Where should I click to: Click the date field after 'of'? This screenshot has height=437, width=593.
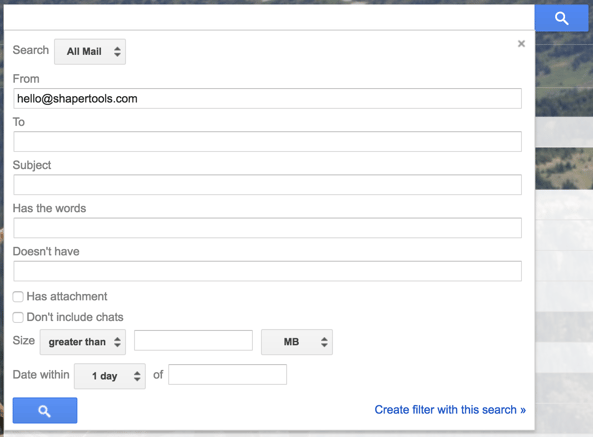pos(227,375)
